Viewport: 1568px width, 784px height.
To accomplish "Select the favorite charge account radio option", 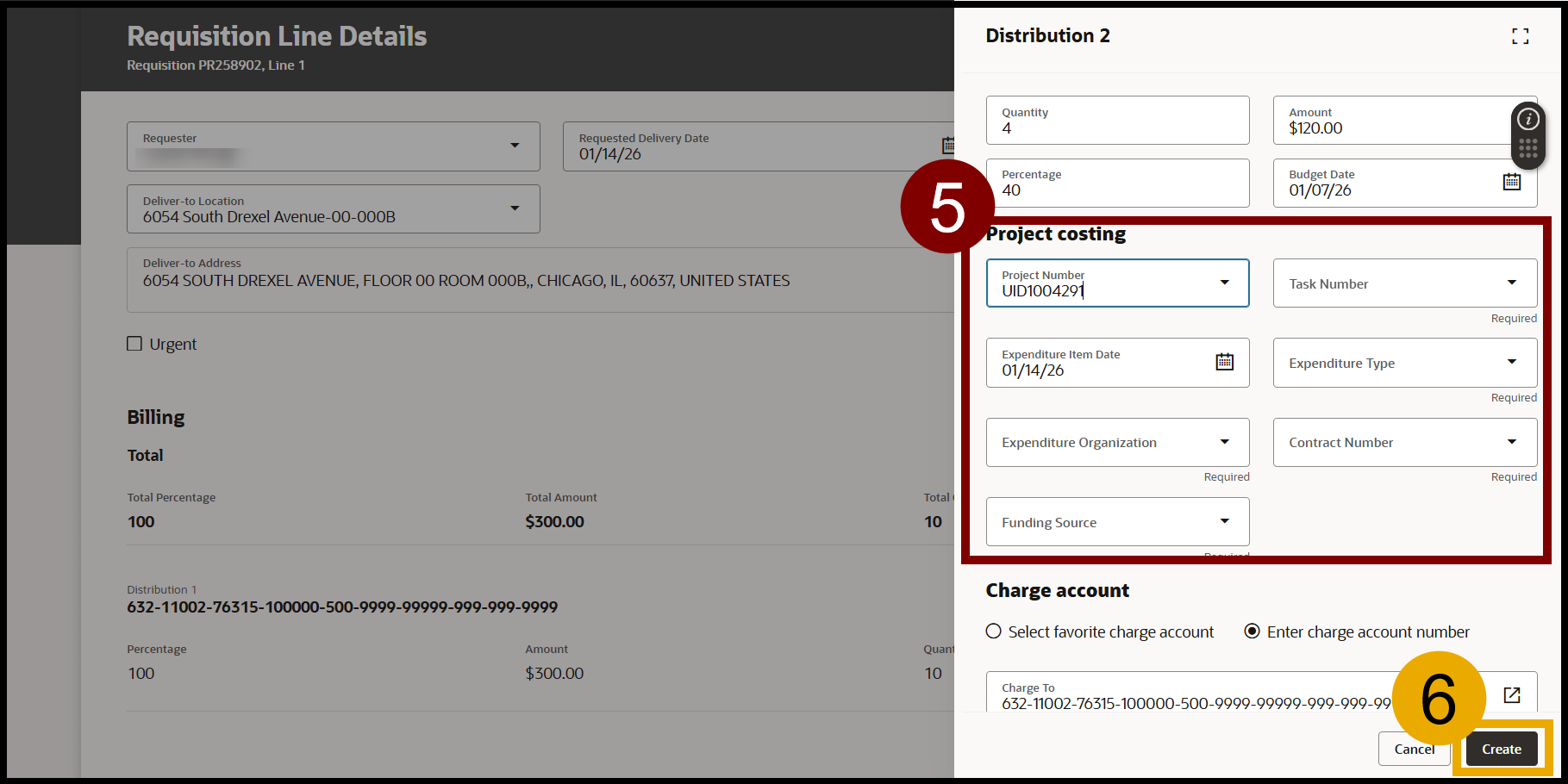I will tap(994, 632).
